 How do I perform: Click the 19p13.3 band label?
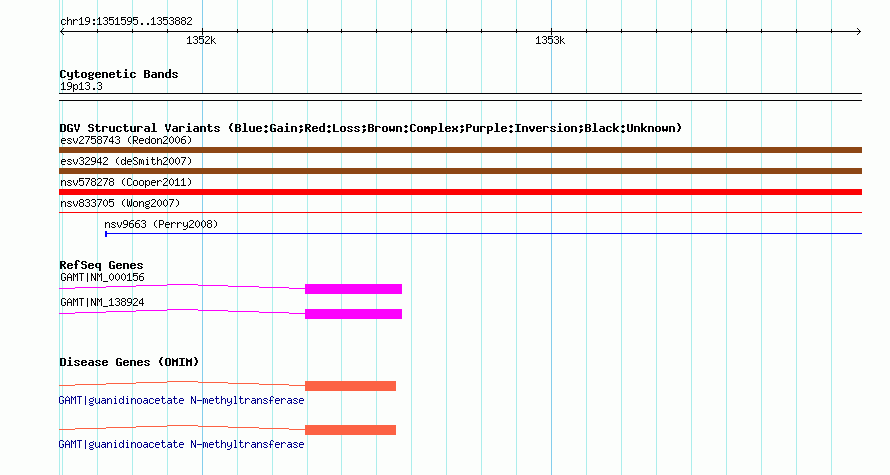click(81, 86)
